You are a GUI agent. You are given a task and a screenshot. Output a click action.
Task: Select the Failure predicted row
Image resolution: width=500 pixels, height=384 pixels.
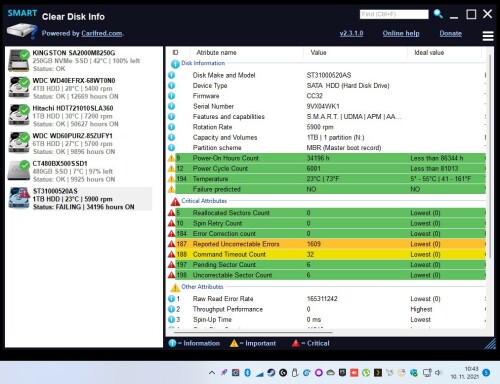[x=327, y=189]
